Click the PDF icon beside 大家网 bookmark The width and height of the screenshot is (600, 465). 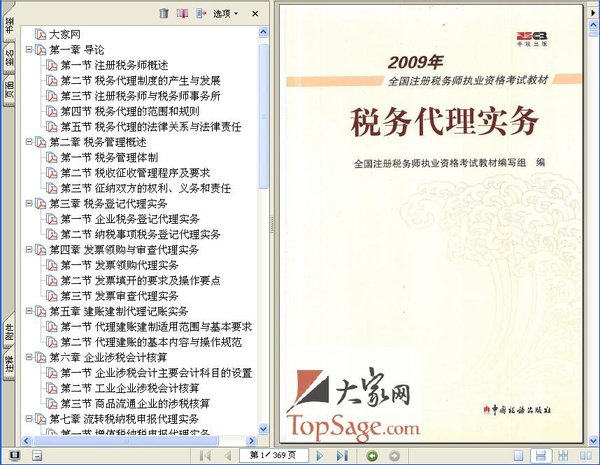tap(40, 34)
